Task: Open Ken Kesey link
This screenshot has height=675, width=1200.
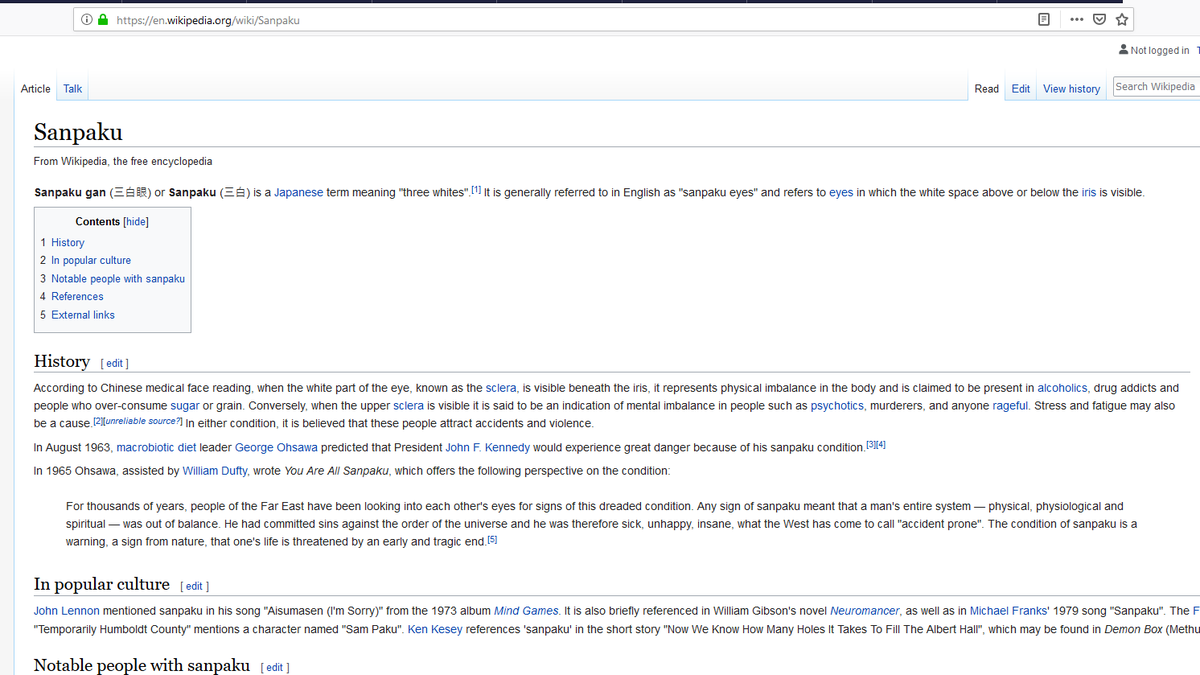Action: coord(435,630)
